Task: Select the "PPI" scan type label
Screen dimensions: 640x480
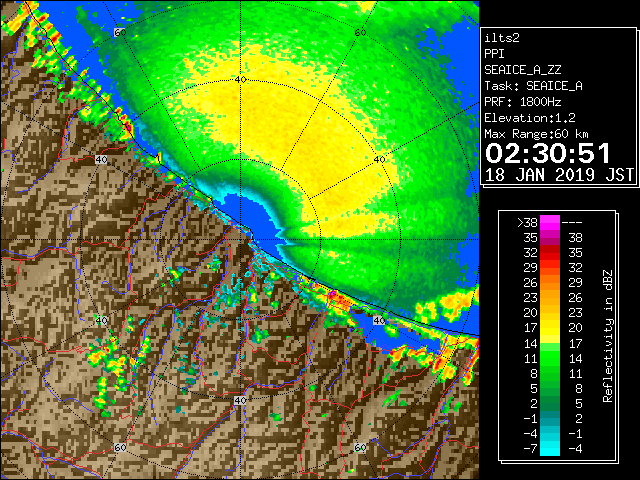Action: click(x=494, y=54)
